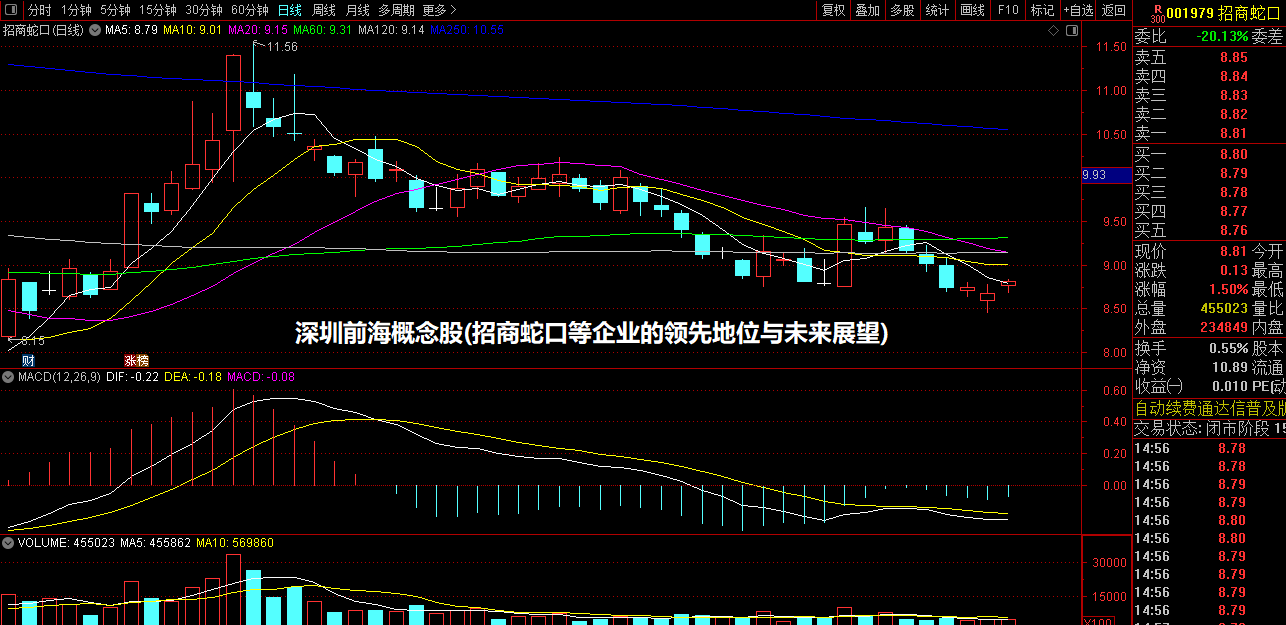Click the R300 margin marker icon
Screen dimensions: 1286x625
point(1157,13)
